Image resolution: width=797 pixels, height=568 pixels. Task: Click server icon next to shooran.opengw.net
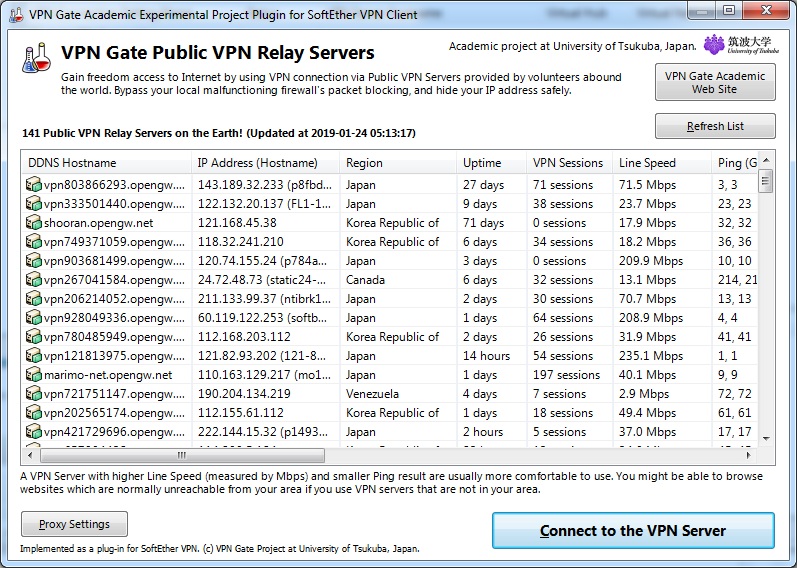click(34, 223)
